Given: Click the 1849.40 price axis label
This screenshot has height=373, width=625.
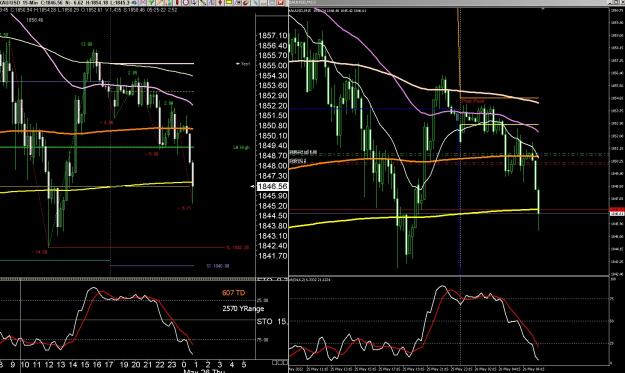Looking at the screenshot, I should pos(273,146).
